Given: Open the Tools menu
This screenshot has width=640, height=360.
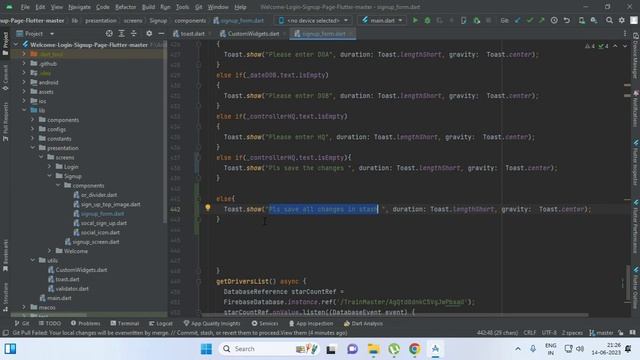Looking at the screenshot, I should (x=182, y=7).
